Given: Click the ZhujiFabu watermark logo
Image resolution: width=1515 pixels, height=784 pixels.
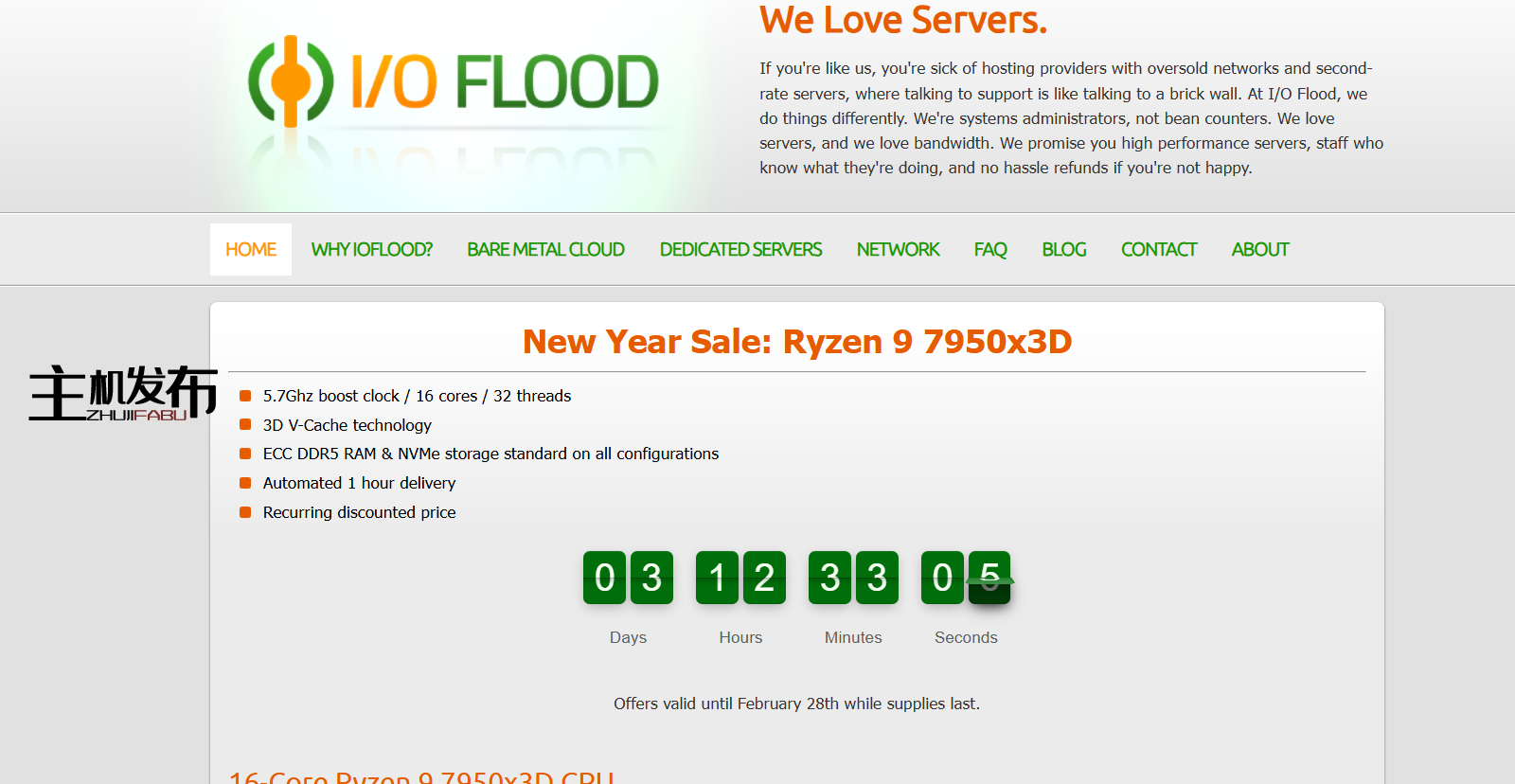Looking at the screenshot, I should 123,393.
